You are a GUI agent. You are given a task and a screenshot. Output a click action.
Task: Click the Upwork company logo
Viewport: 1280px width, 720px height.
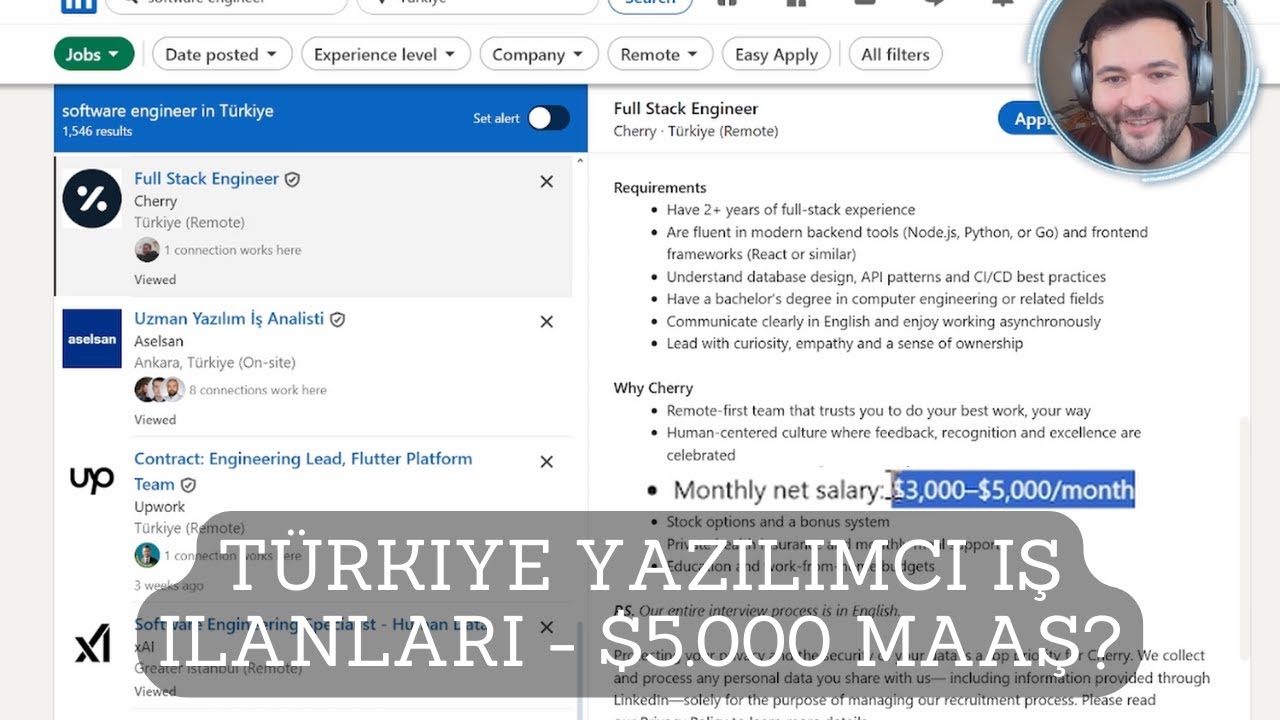[92, 479]
